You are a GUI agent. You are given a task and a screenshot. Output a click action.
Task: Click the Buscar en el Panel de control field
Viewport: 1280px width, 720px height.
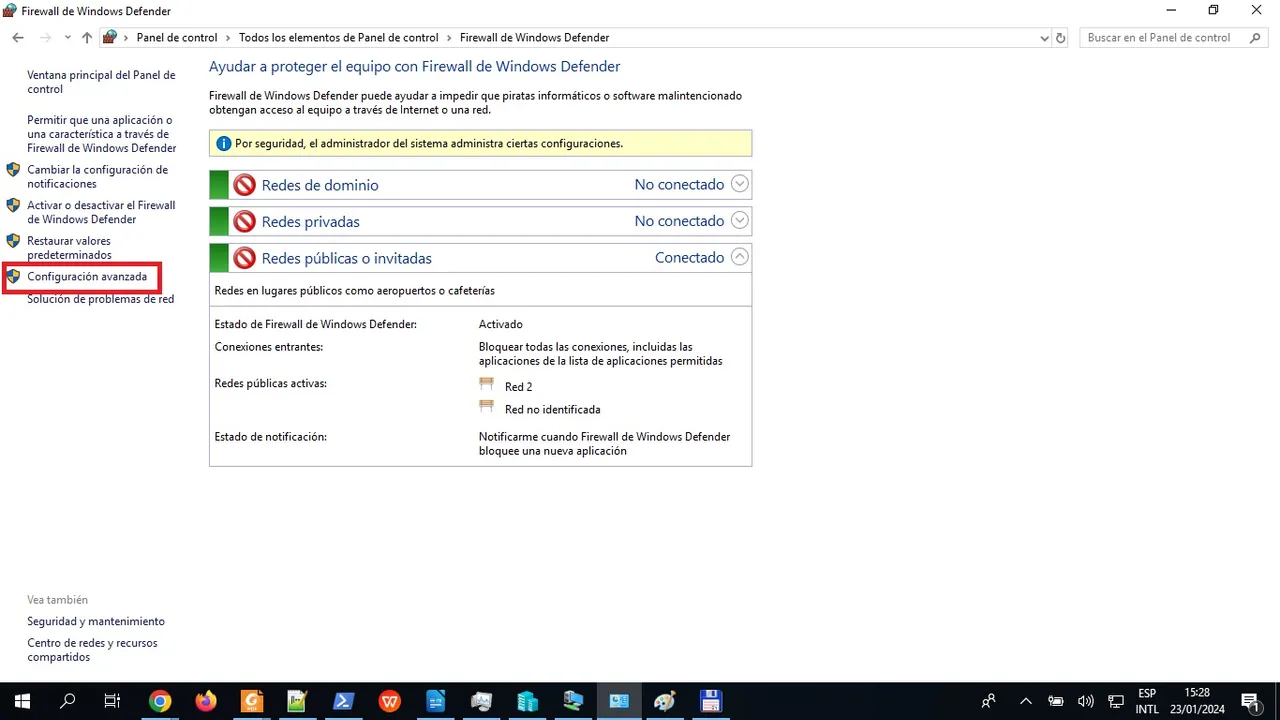pyautogui.click(x=1174, y=38)
